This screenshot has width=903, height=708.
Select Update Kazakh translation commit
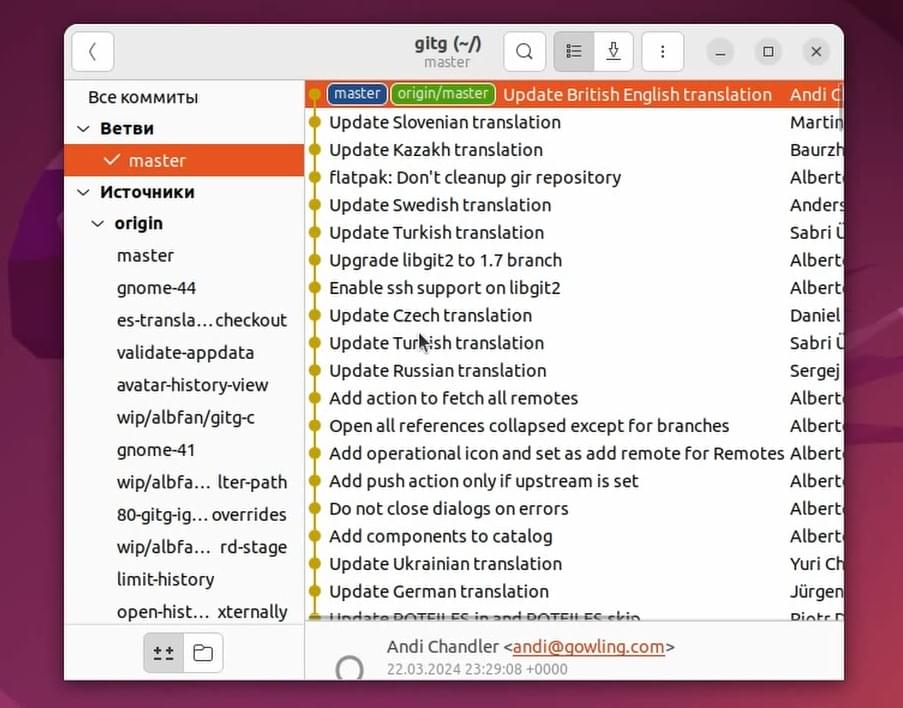(x=574, y=150)
